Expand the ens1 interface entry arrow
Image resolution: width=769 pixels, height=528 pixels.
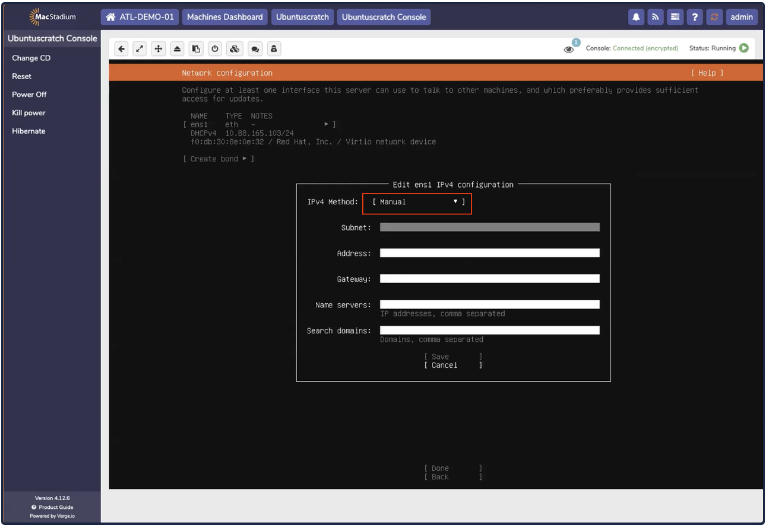tap(327, 124)
